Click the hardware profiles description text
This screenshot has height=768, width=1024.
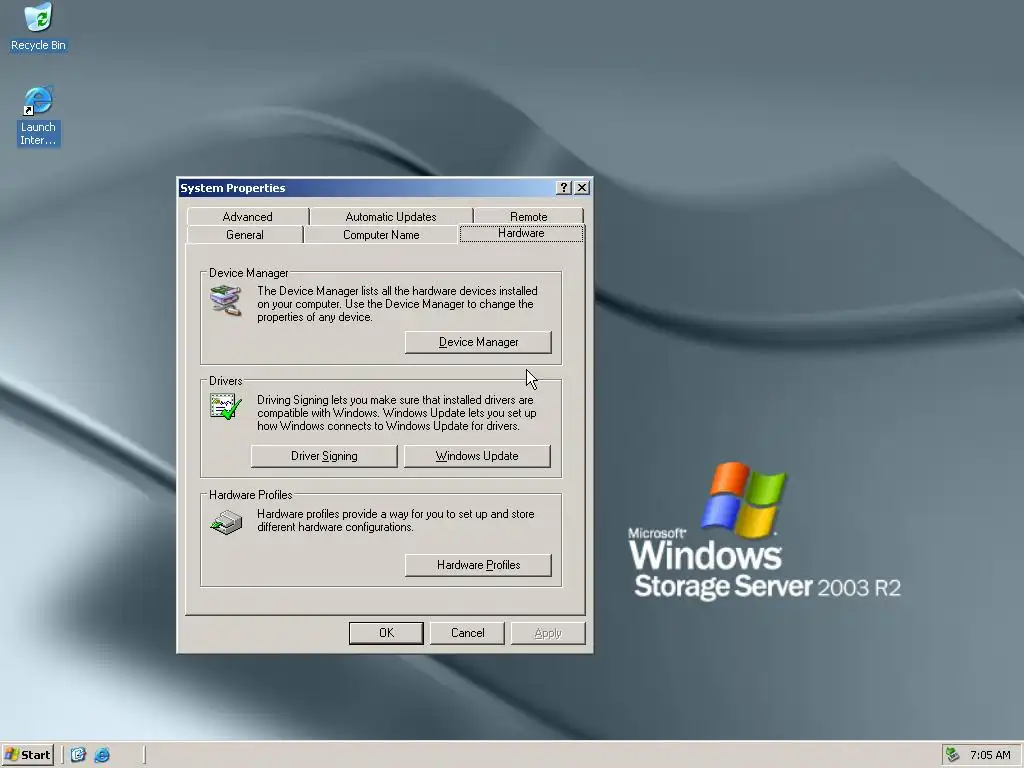[x=395, y=520]
